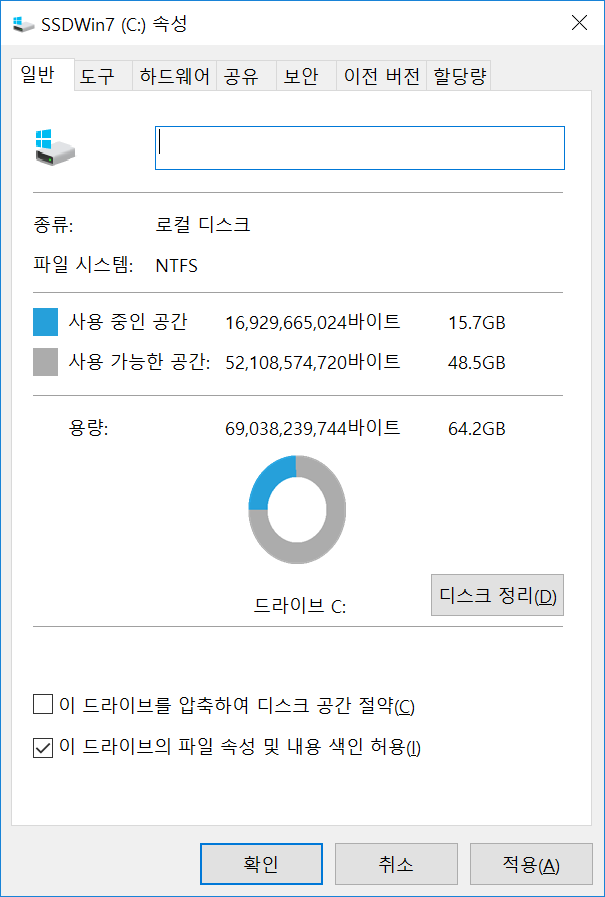Go to the 이전 버전 tab
This screenshot has height=897, width=605.
pos(381,76)
